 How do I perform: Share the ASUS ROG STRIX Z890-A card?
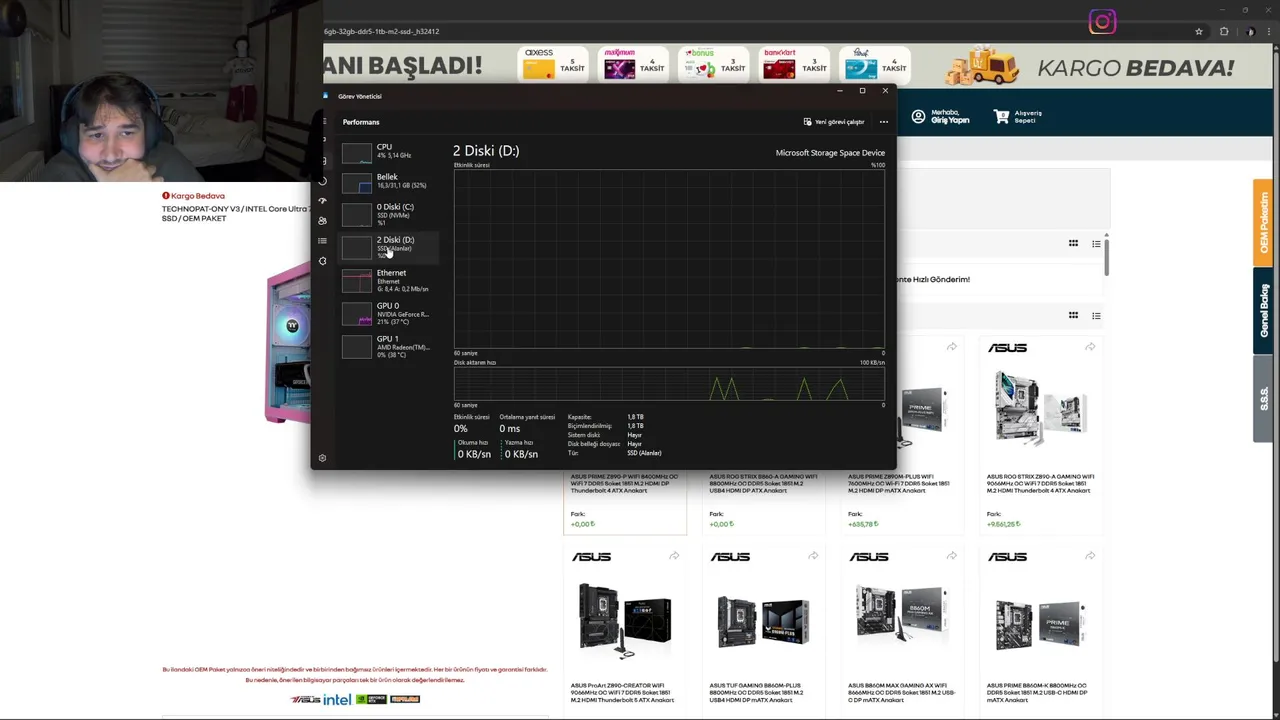[1090, 347]
